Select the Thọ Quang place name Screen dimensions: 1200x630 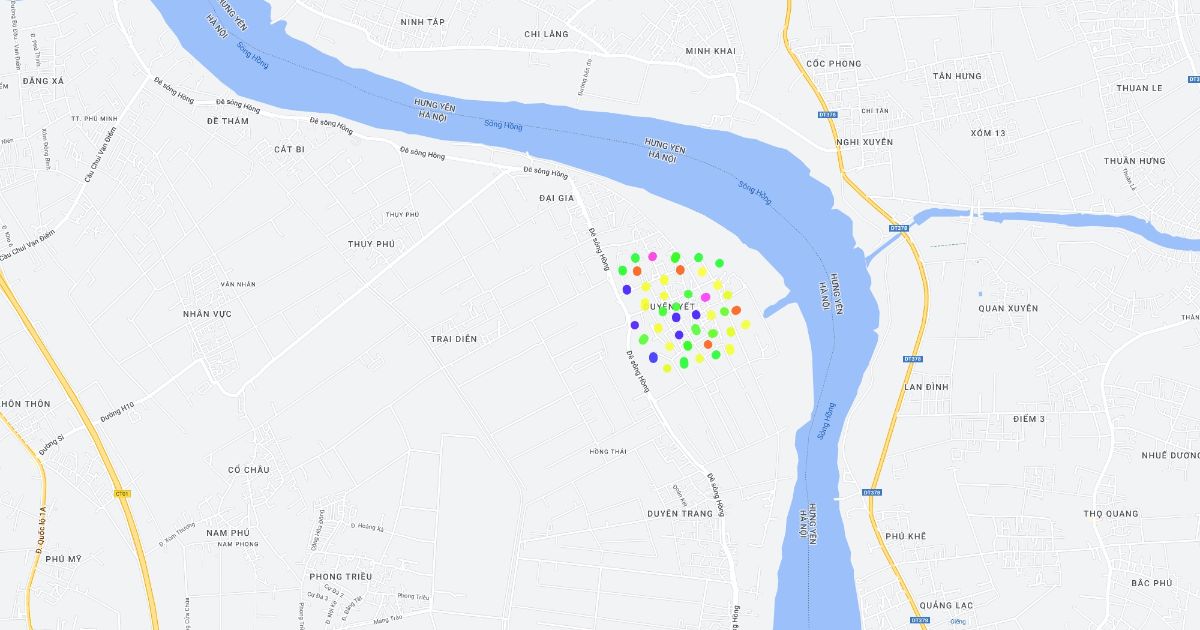(1111, 514)
